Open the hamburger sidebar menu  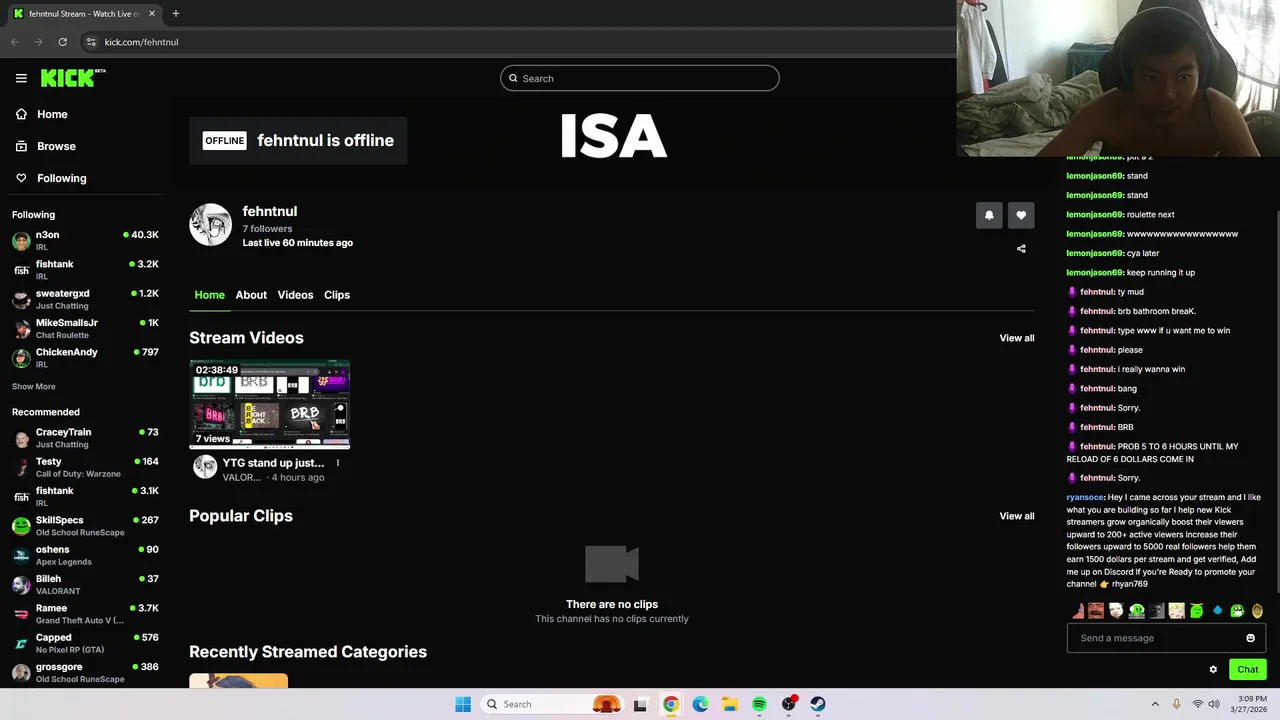click(21, 78)
